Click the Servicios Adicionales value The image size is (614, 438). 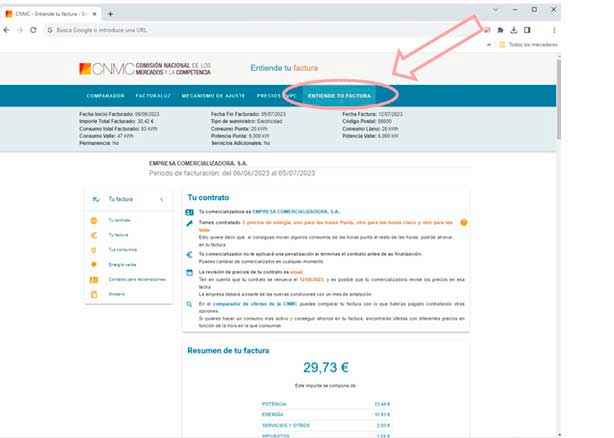pos(267,143)
